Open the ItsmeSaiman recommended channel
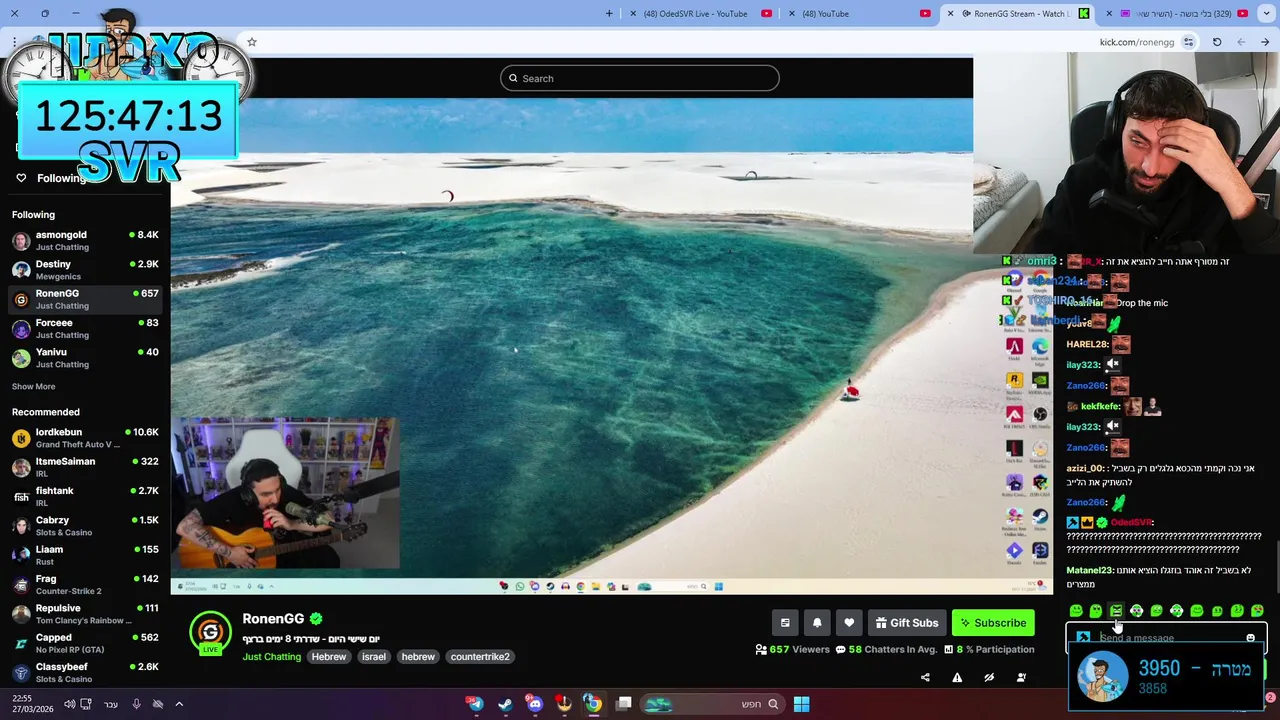The width and height of the screenshot is (1280, 720). tap(85, 467)
